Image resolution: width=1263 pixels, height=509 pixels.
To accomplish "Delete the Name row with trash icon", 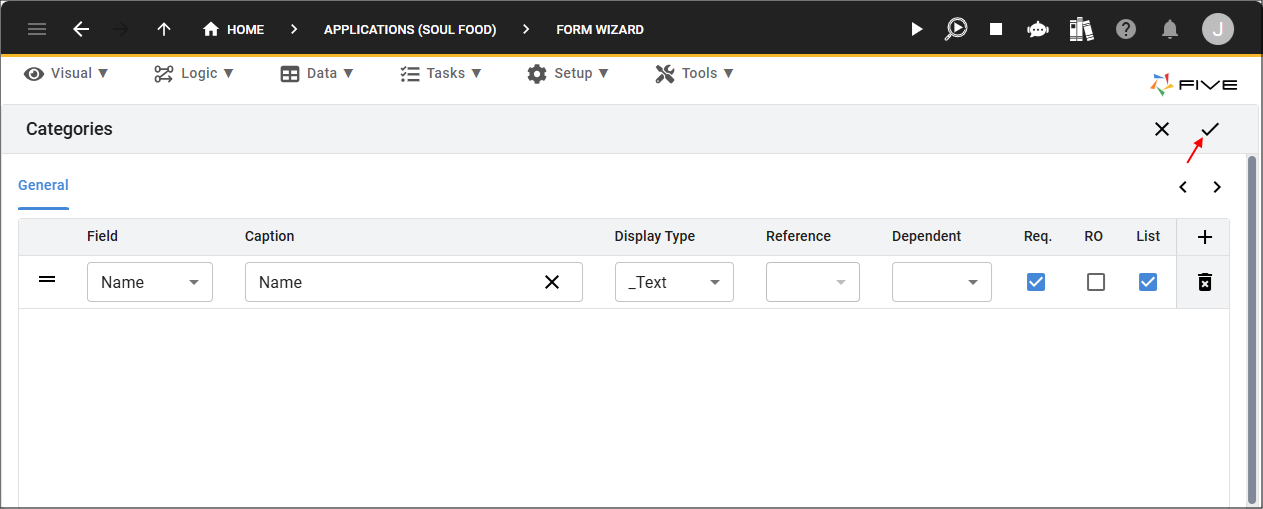I will click(x=1205, y=282).
